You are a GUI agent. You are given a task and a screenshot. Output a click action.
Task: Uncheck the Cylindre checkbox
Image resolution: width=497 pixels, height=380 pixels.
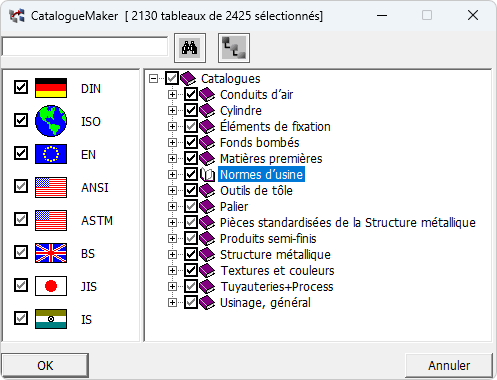pos(191,110)
